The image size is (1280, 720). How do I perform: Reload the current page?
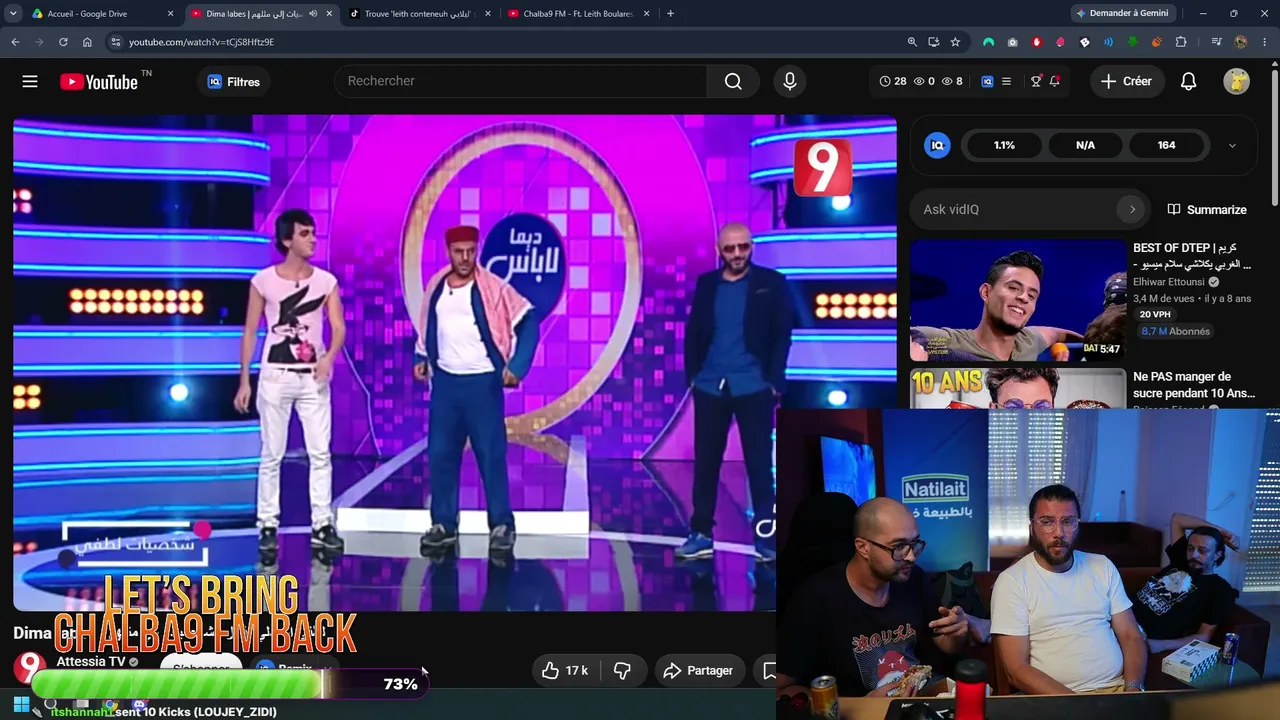[63, 42]
